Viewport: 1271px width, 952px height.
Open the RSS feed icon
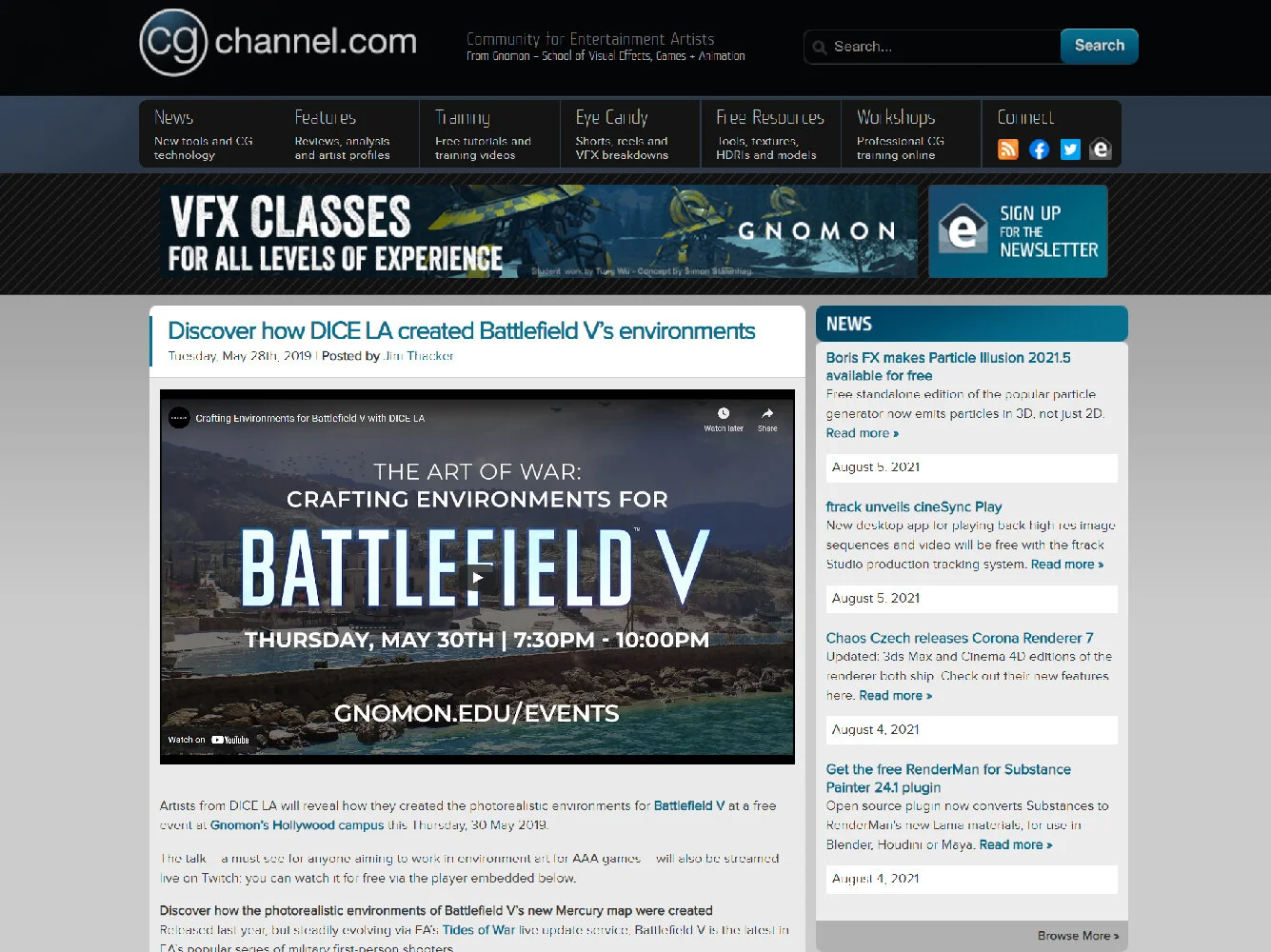pos(1008,149)
